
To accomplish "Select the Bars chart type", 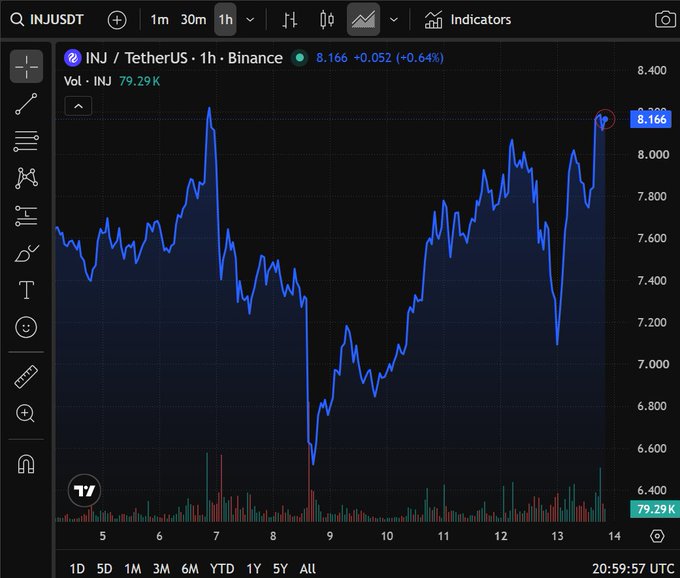I will tap(289, 20).
